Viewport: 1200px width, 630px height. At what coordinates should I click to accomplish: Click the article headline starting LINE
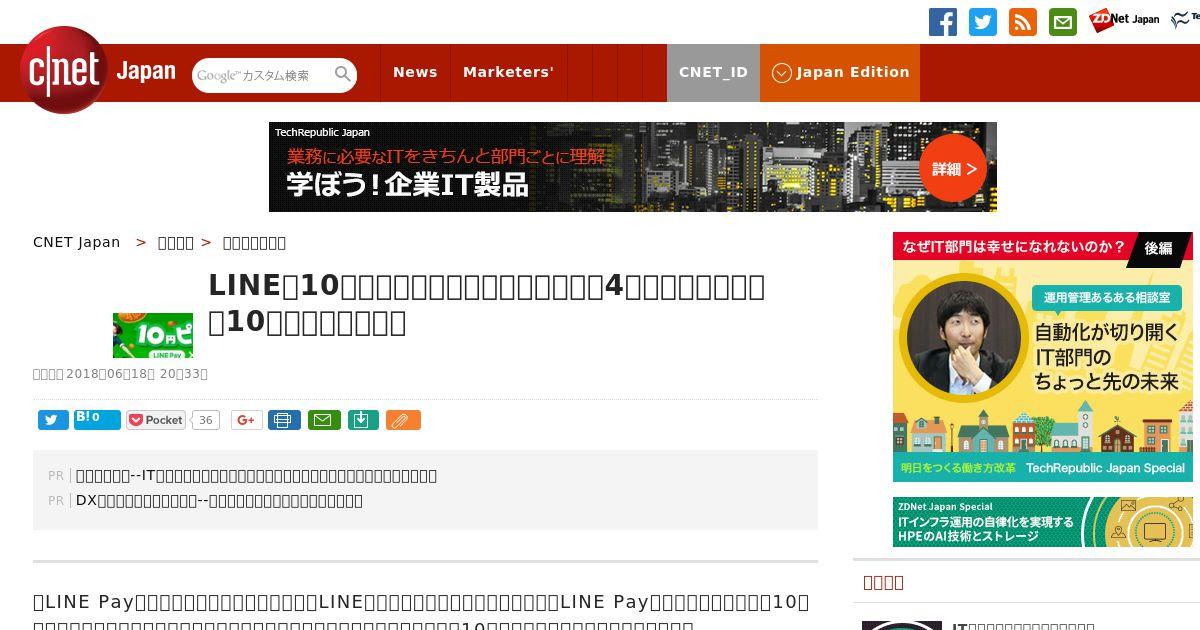(487, 304)
